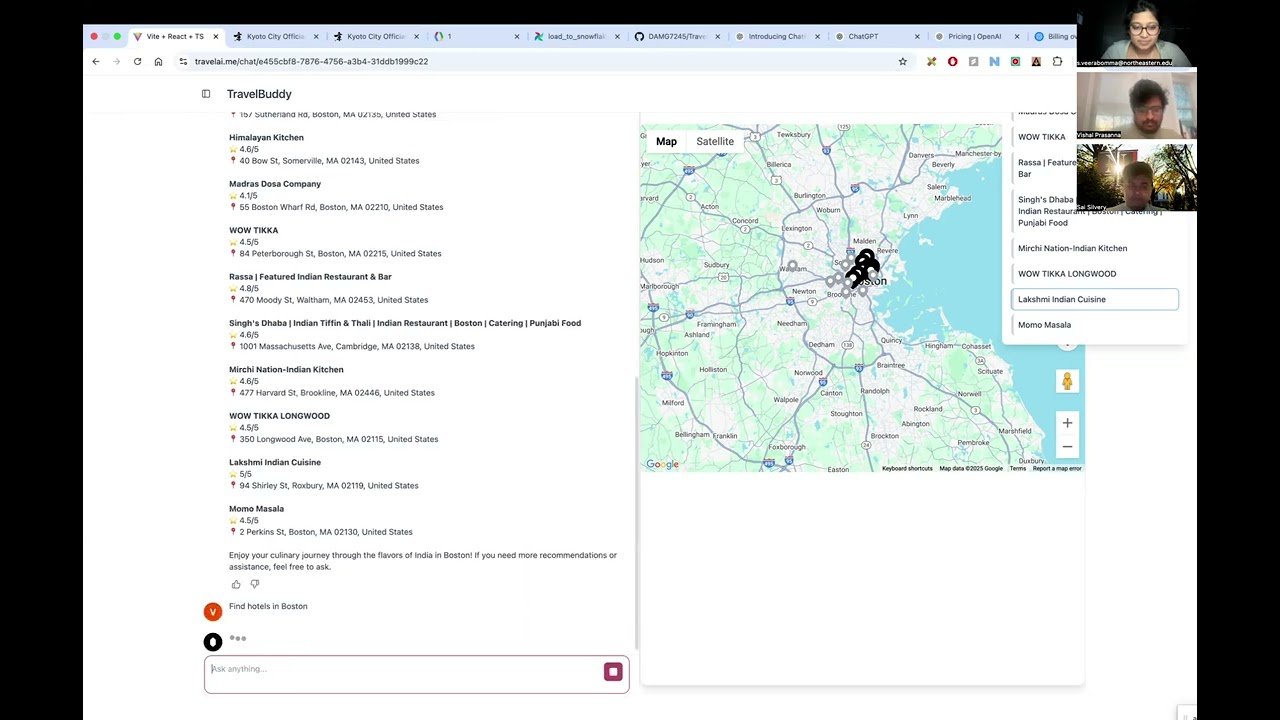Open the Introducing Chat browser tab

[x=777, y=36]
